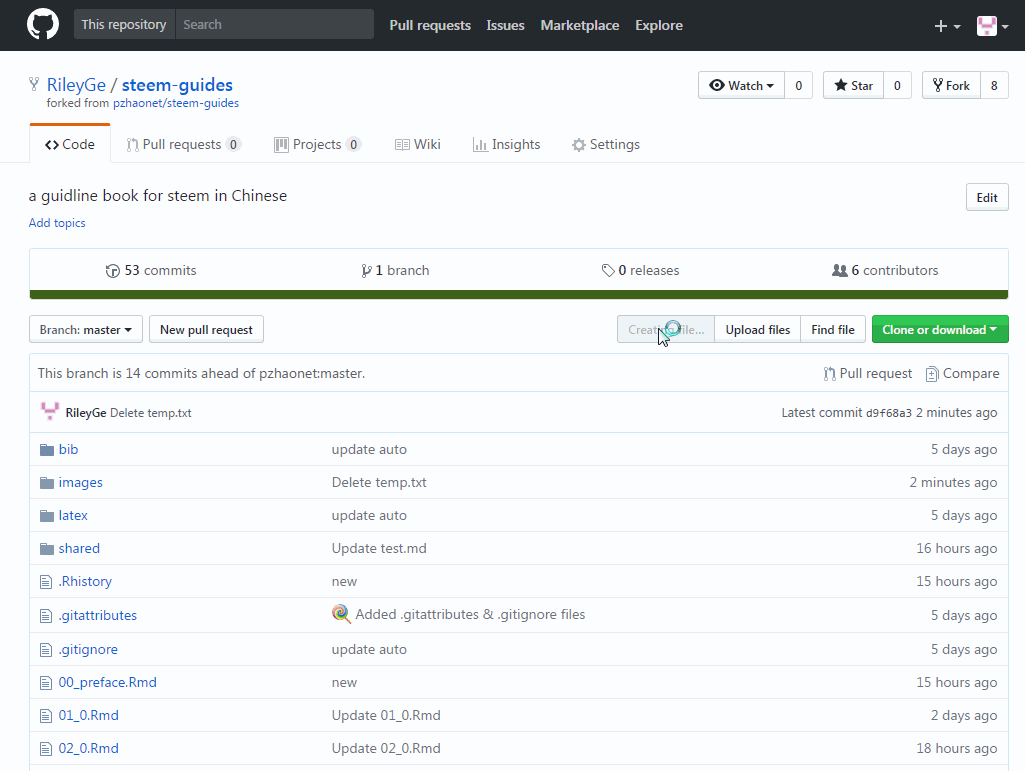
Task: Open the user avatar menu
Action: tap(992, 26)
